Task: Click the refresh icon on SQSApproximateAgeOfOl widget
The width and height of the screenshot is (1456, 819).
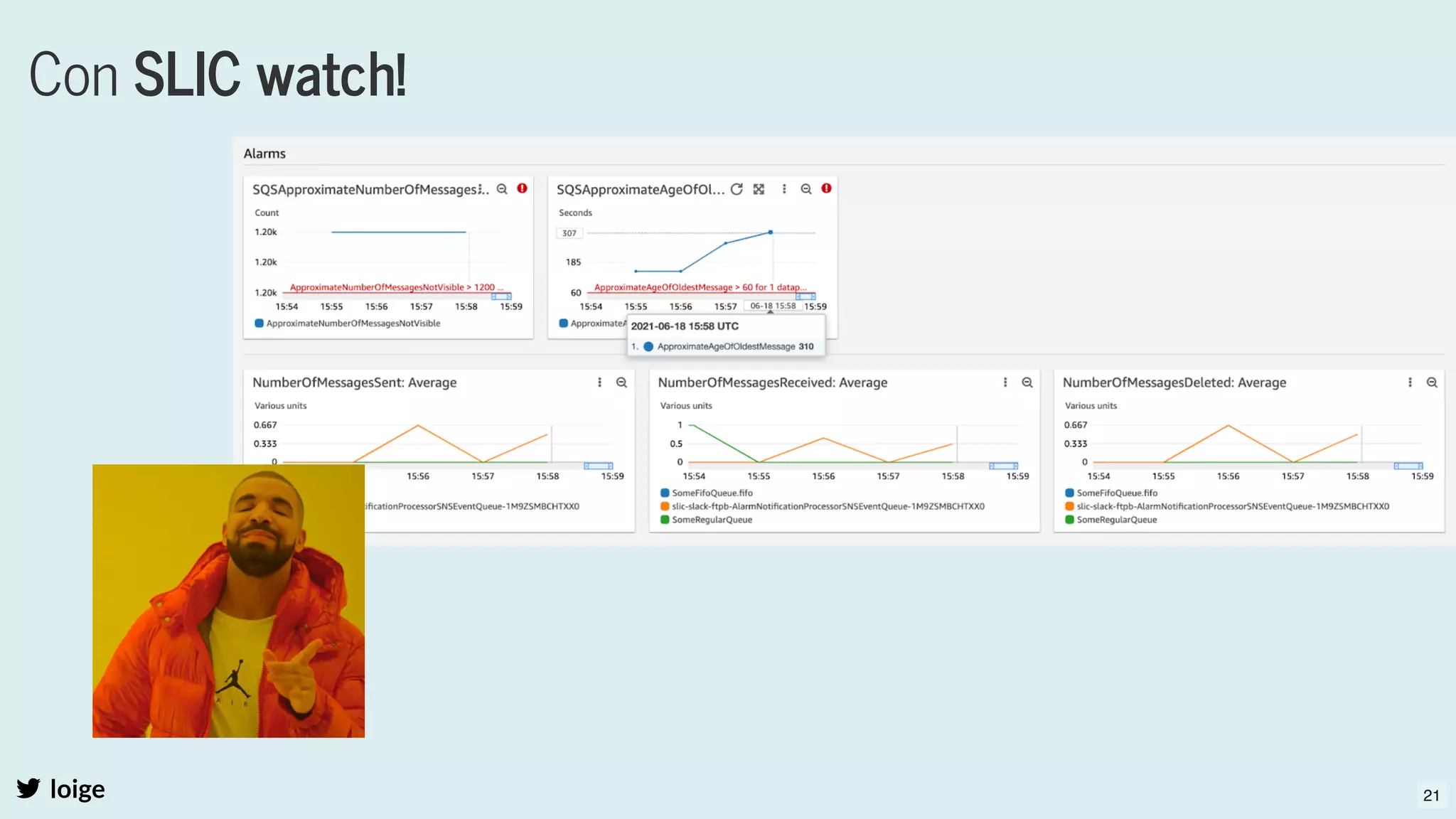Action: [737, 189]
